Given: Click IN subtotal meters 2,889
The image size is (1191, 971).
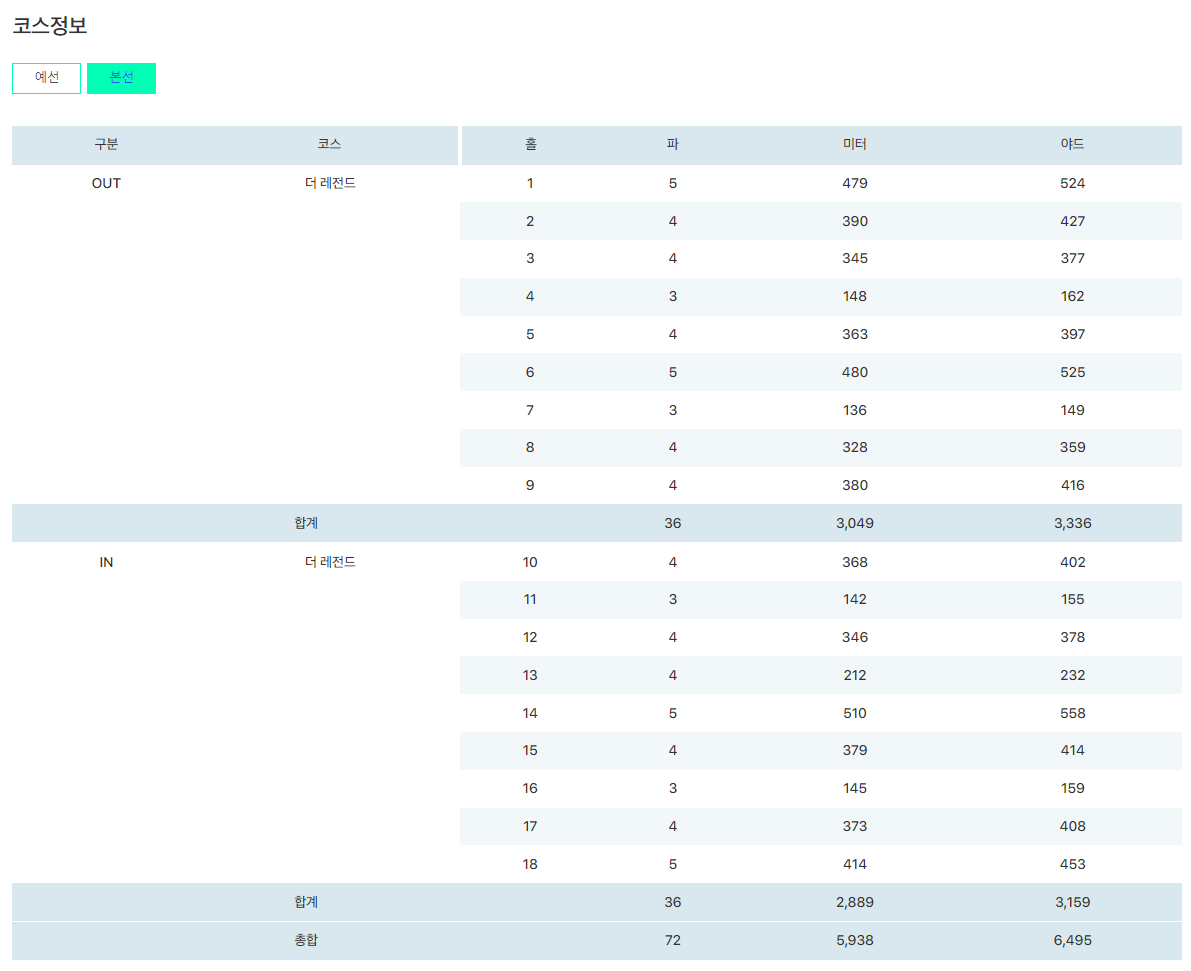Looking at the screenshot, I should (x=855, y=903).
